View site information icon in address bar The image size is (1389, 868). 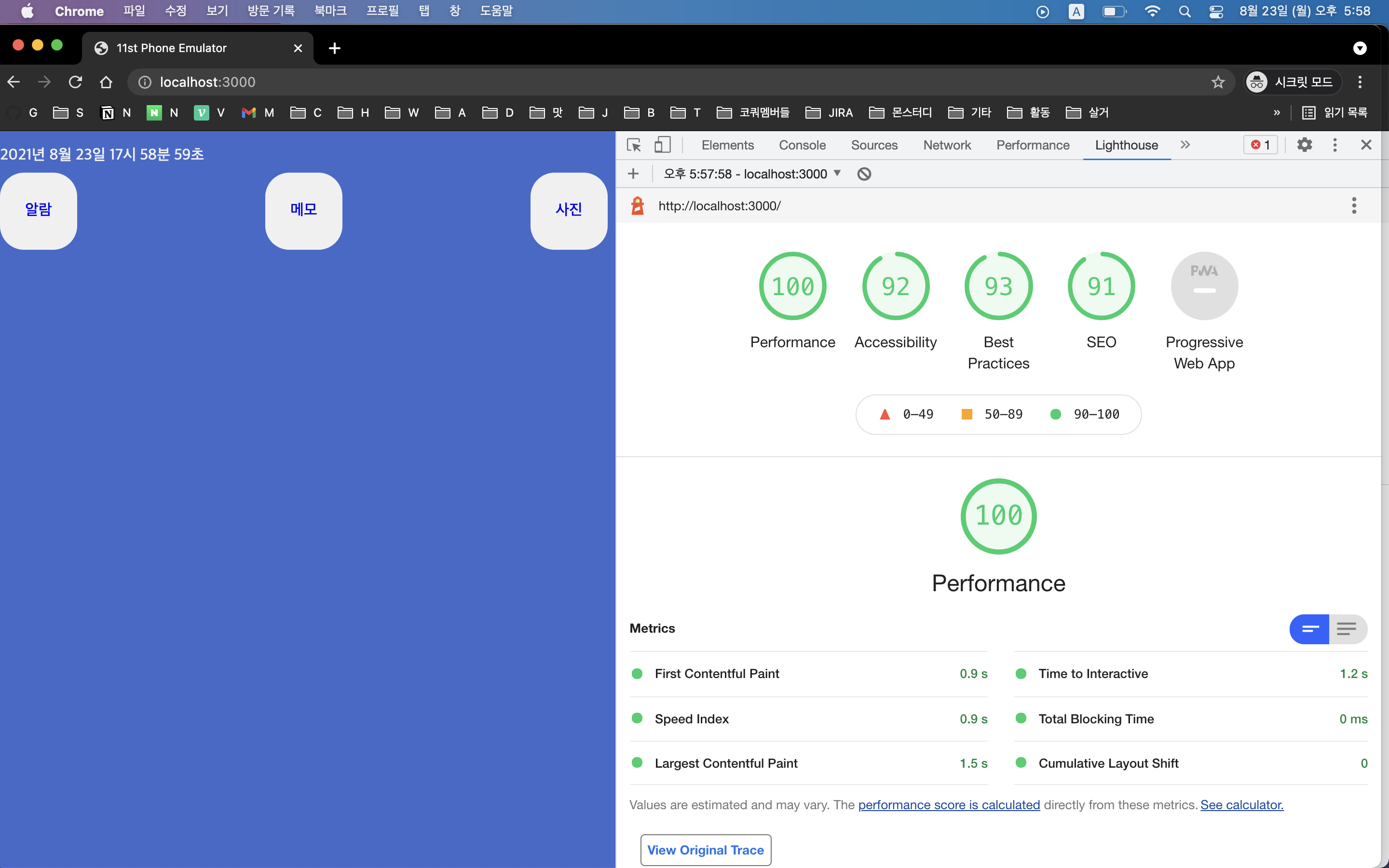pos(145,82)
